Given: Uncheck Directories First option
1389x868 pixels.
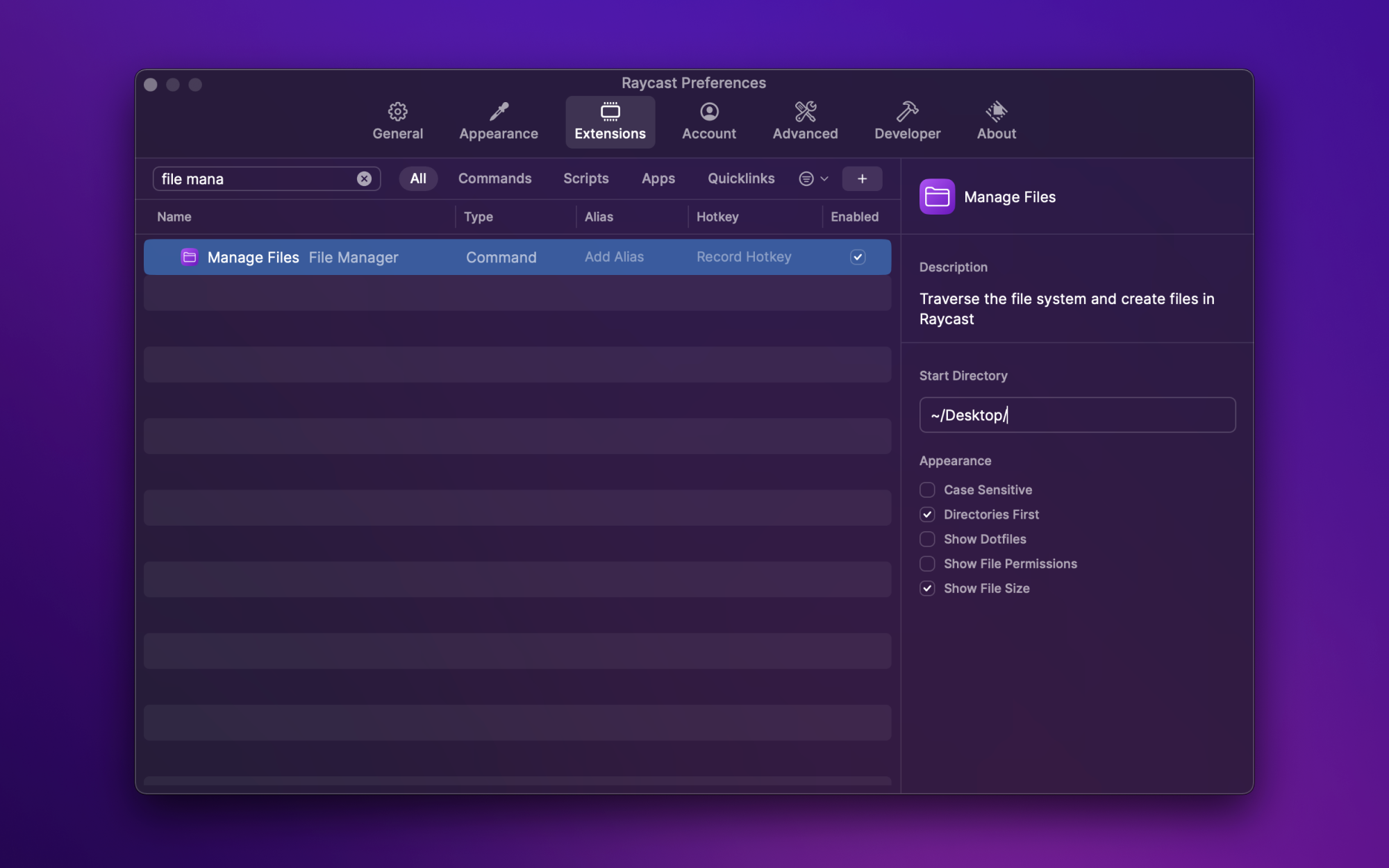Looking at the screenshot, I should coord(927,515).
